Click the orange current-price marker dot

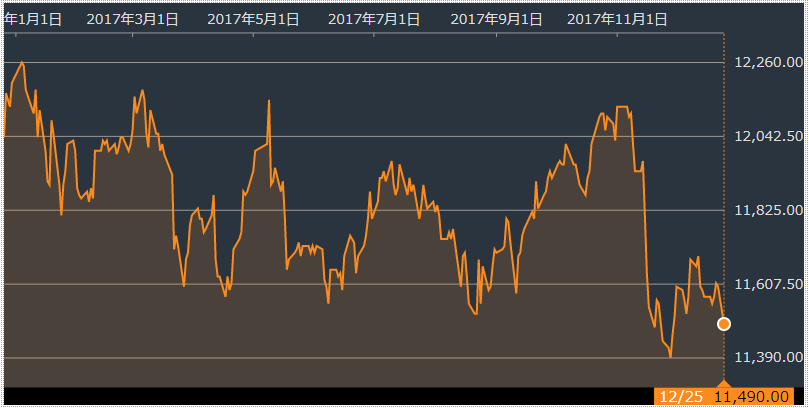click(x=724, y=324)
